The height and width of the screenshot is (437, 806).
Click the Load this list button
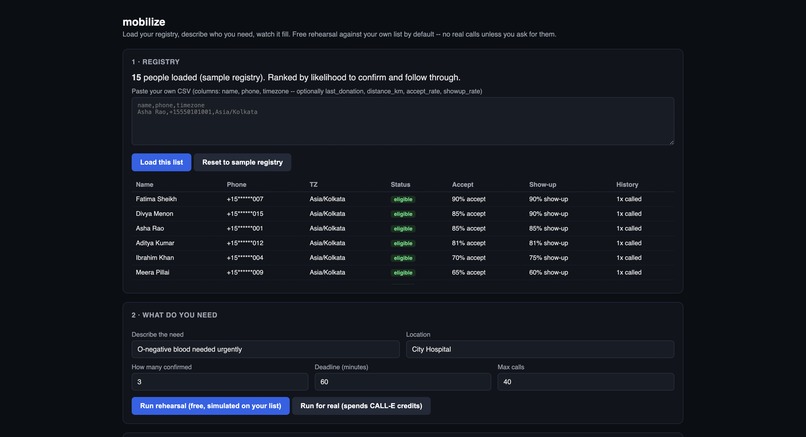161,162
